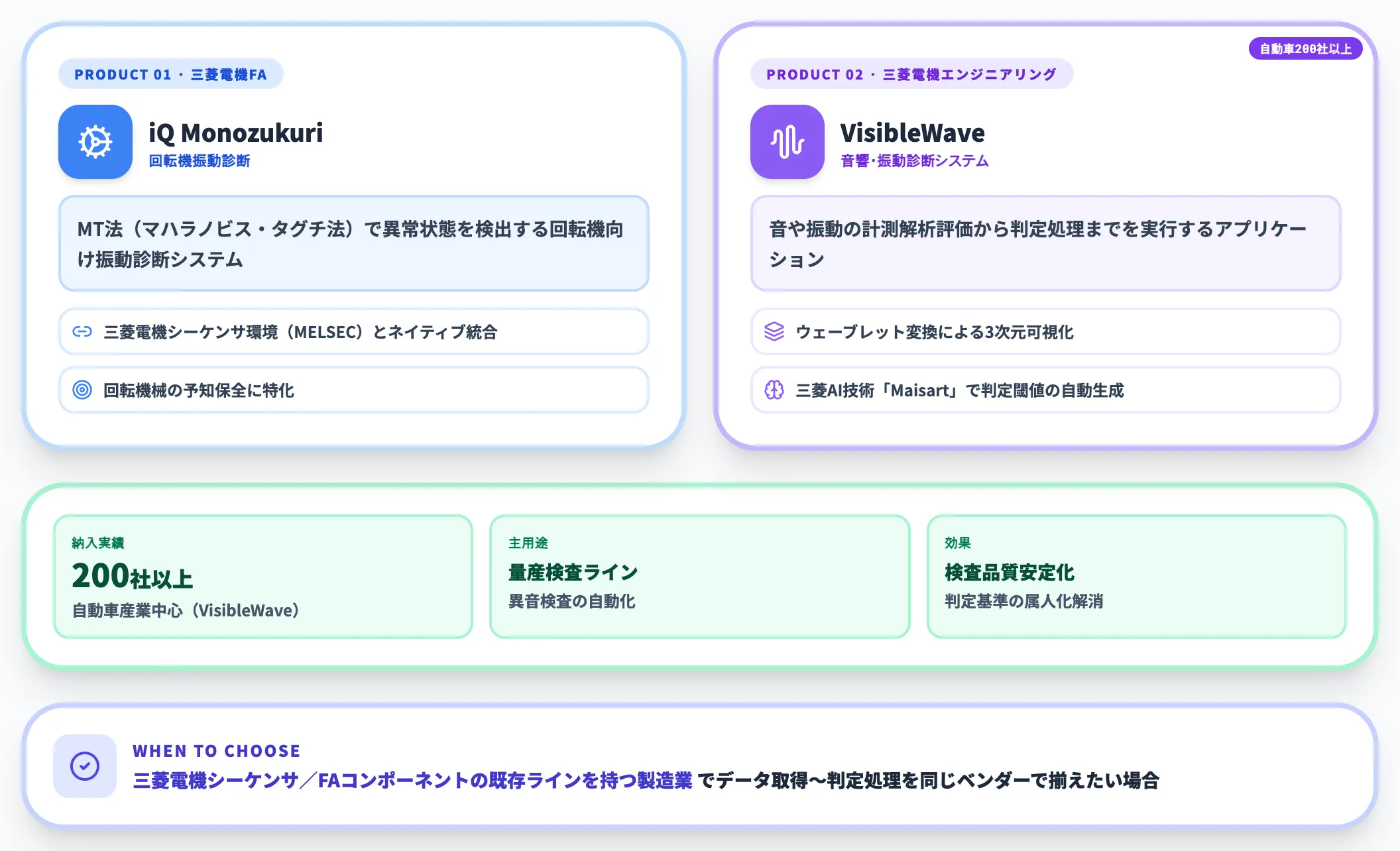Image resolution: width=1400 pixels, height=851 pixels.
Task: Click the 異音検査の自動化 text
Action: [572, 601]
